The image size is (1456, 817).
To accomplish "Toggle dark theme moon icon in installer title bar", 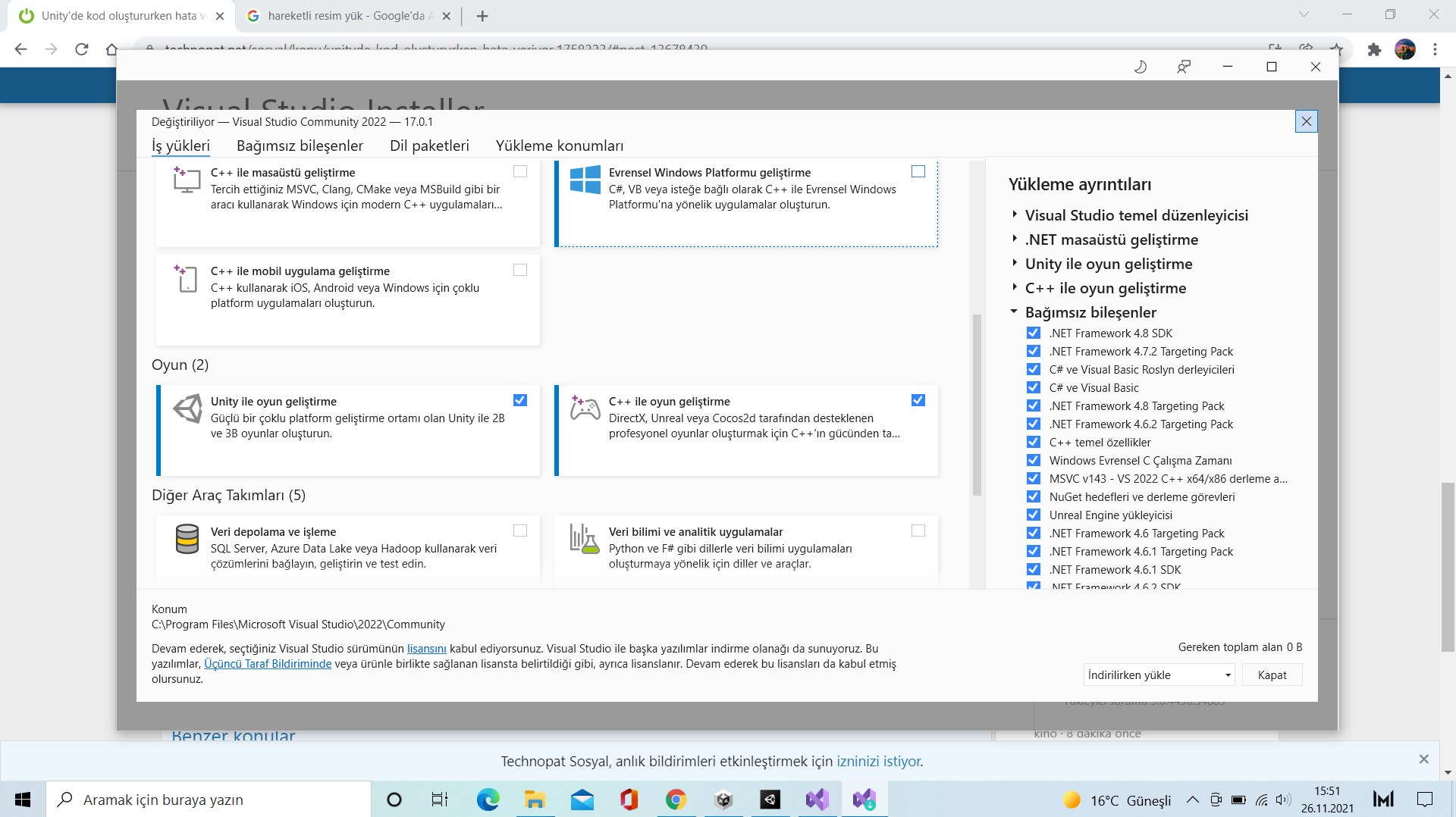I will click(x=1140, y=67).
